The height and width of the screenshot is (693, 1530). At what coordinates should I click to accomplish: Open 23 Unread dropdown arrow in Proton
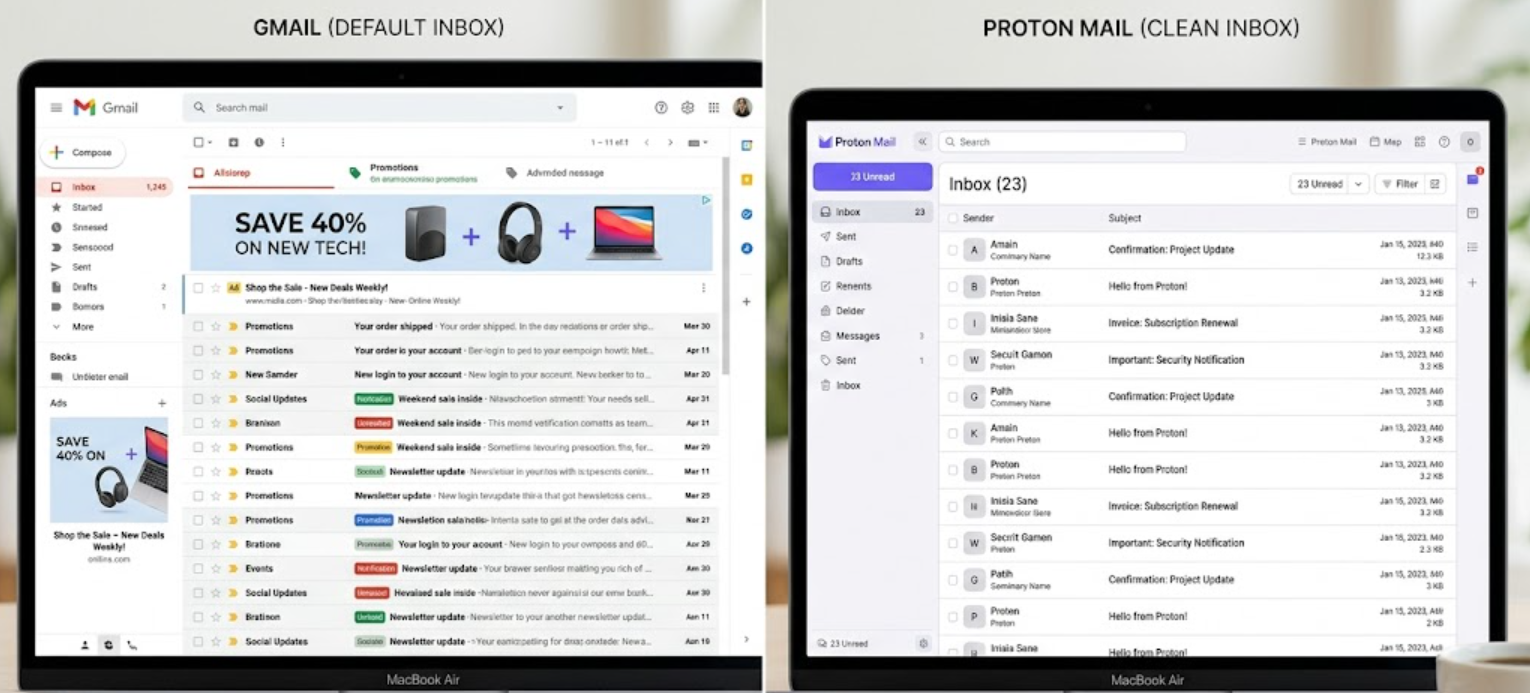(x=1358, y=184)
